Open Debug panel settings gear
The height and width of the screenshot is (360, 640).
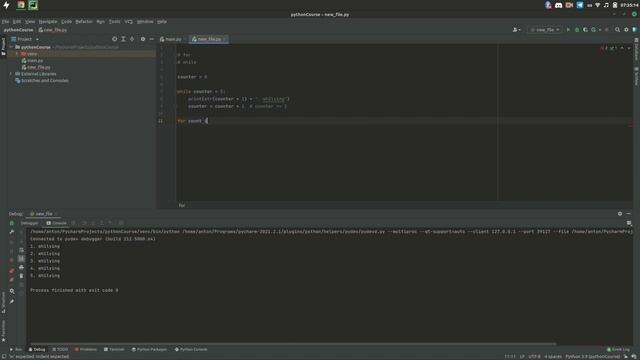point(620,214)
